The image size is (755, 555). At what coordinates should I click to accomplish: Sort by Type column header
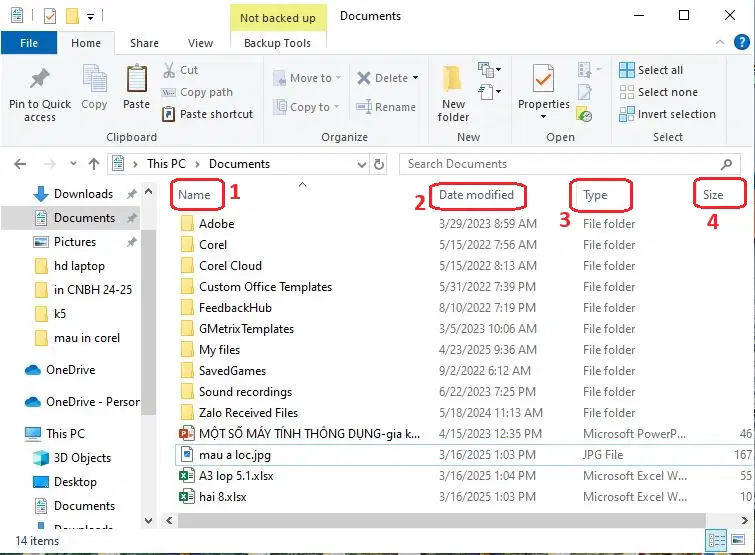click(x=595, y=195)
